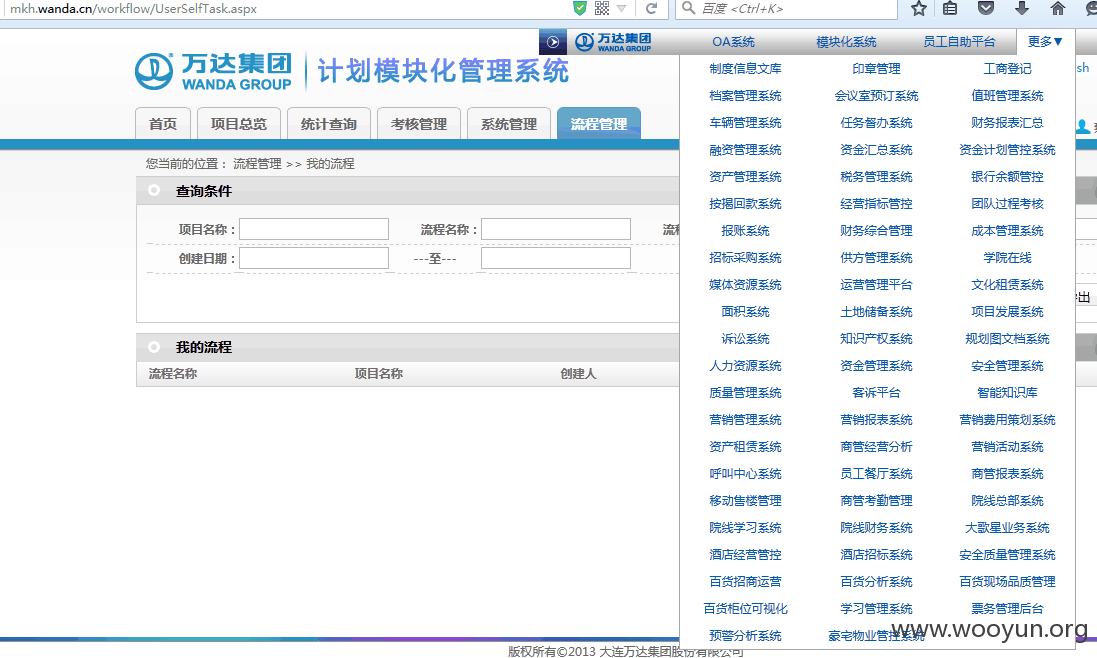Open 呼叫中心系统 link
The image size is (1097, 658).
(x=745, y=474)
